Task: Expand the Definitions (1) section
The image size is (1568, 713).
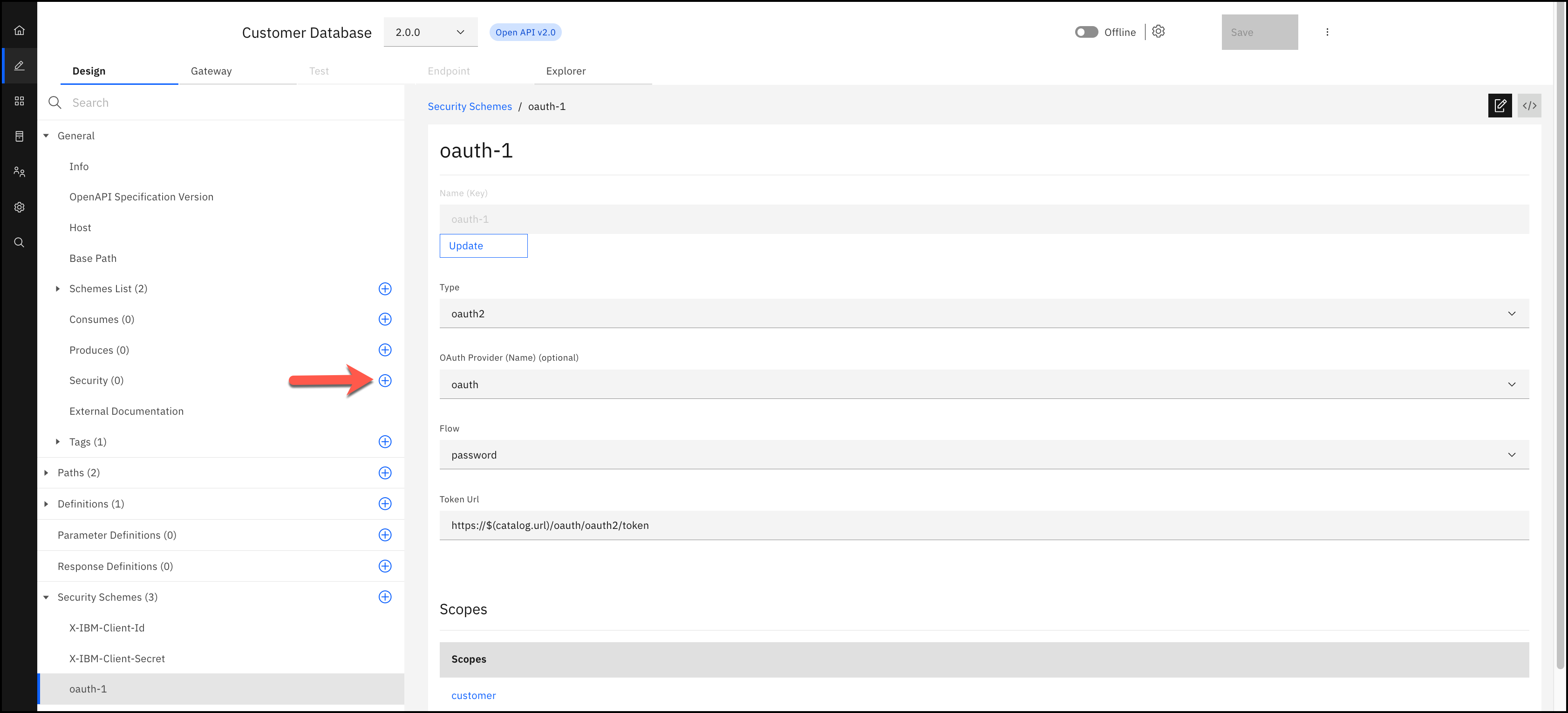Action: pyautogui.click(x=46, y=504)
